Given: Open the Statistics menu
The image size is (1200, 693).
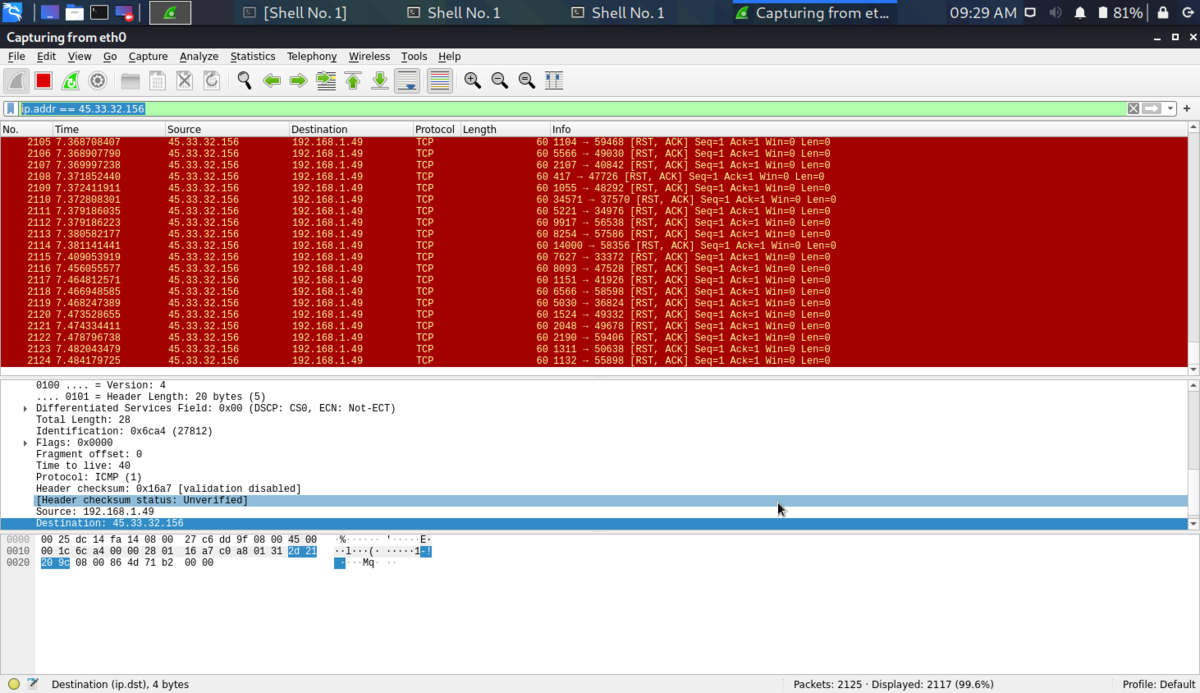Looking at the screenshot, I should [253, 57].
